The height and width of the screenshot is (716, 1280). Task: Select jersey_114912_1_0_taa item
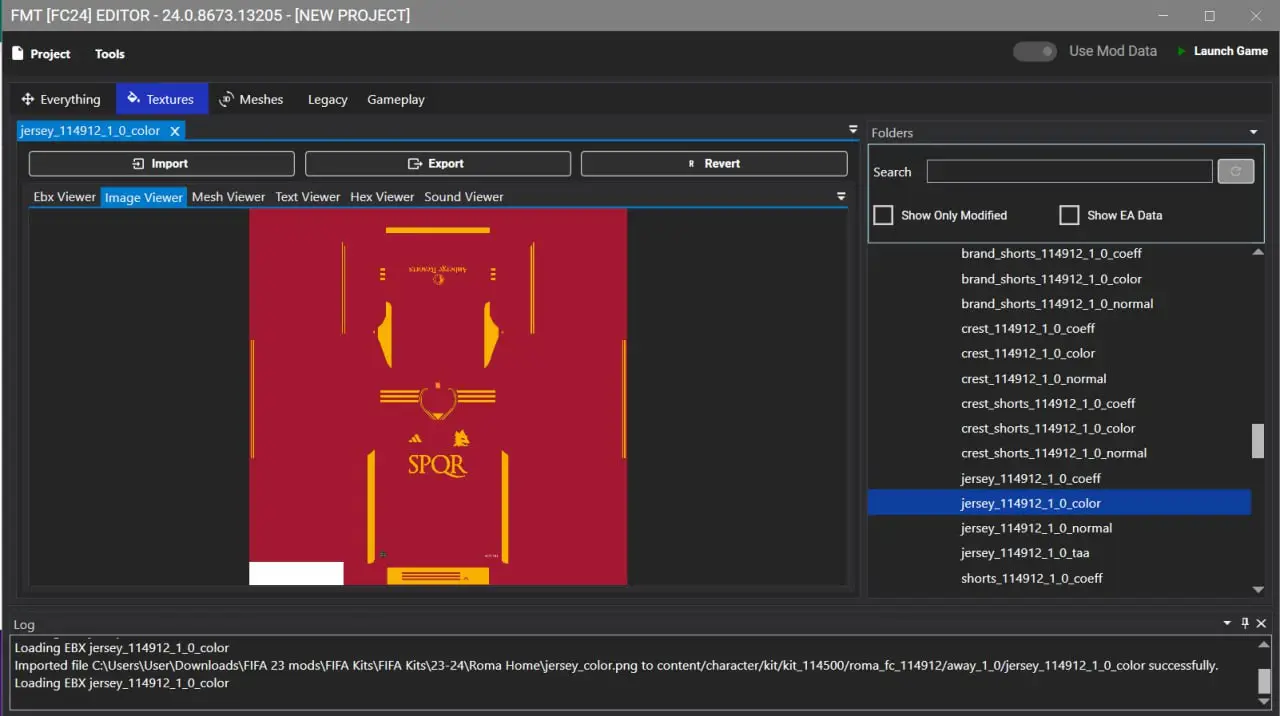click(x=1025, y=553)
